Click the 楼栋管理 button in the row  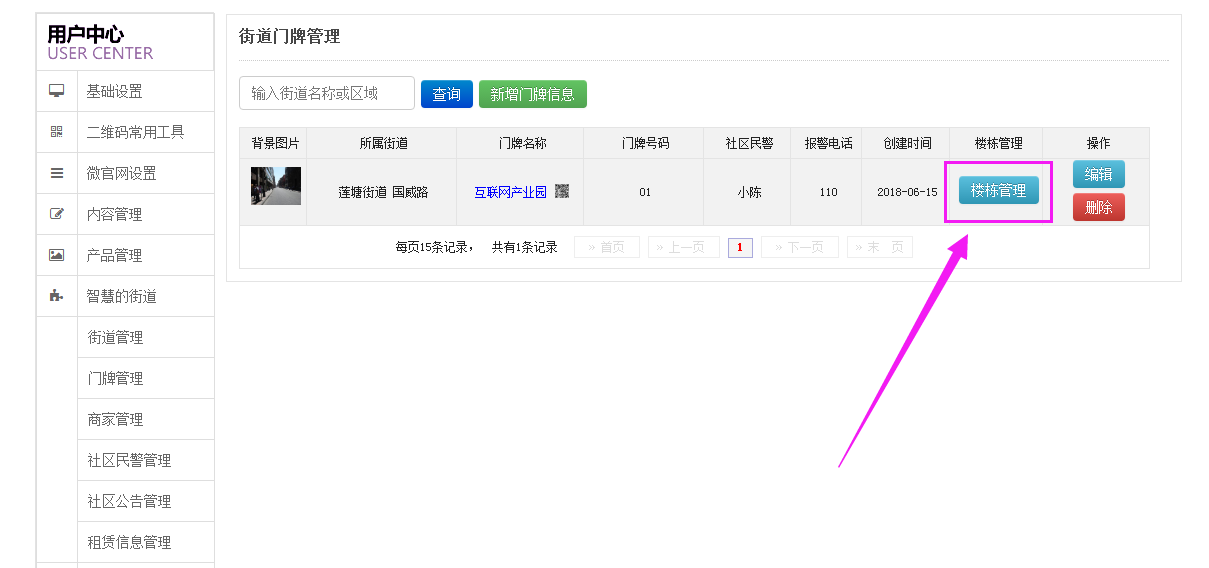coord(999,190)
